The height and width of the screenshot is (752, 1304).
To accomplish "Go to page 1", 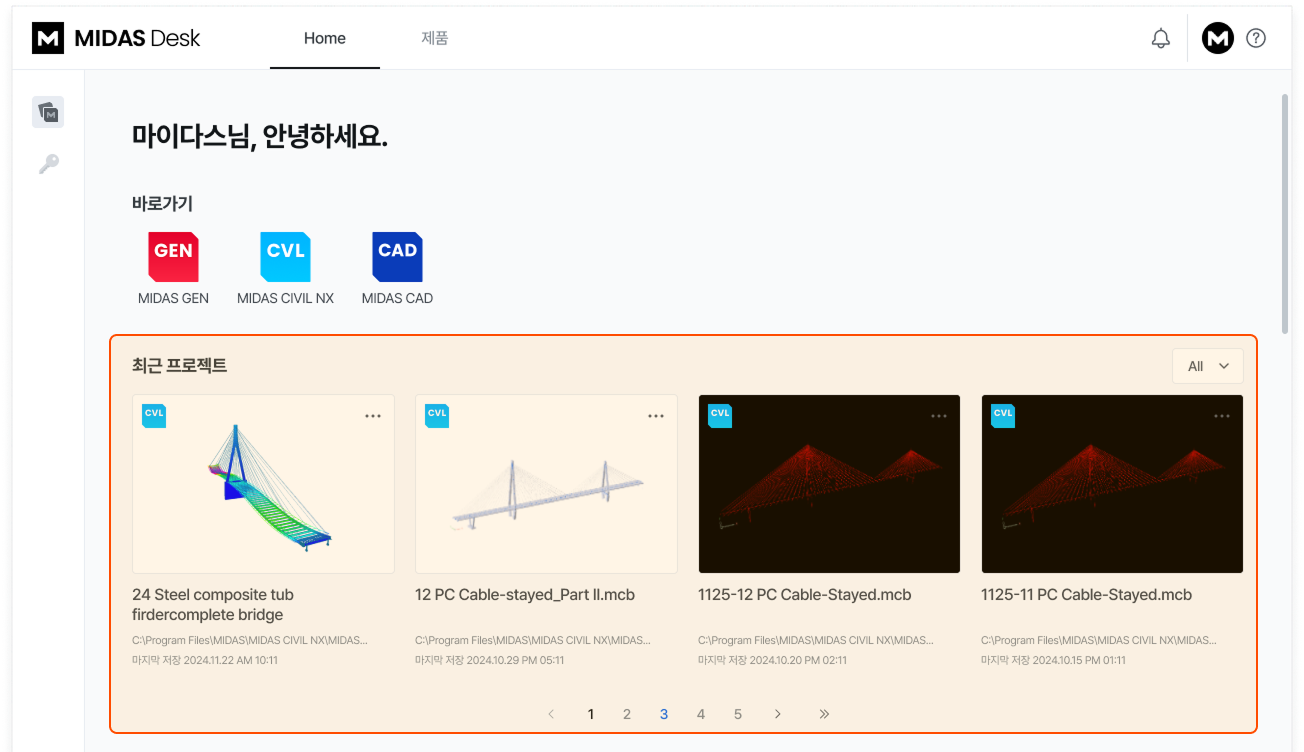I will (591, 714).
